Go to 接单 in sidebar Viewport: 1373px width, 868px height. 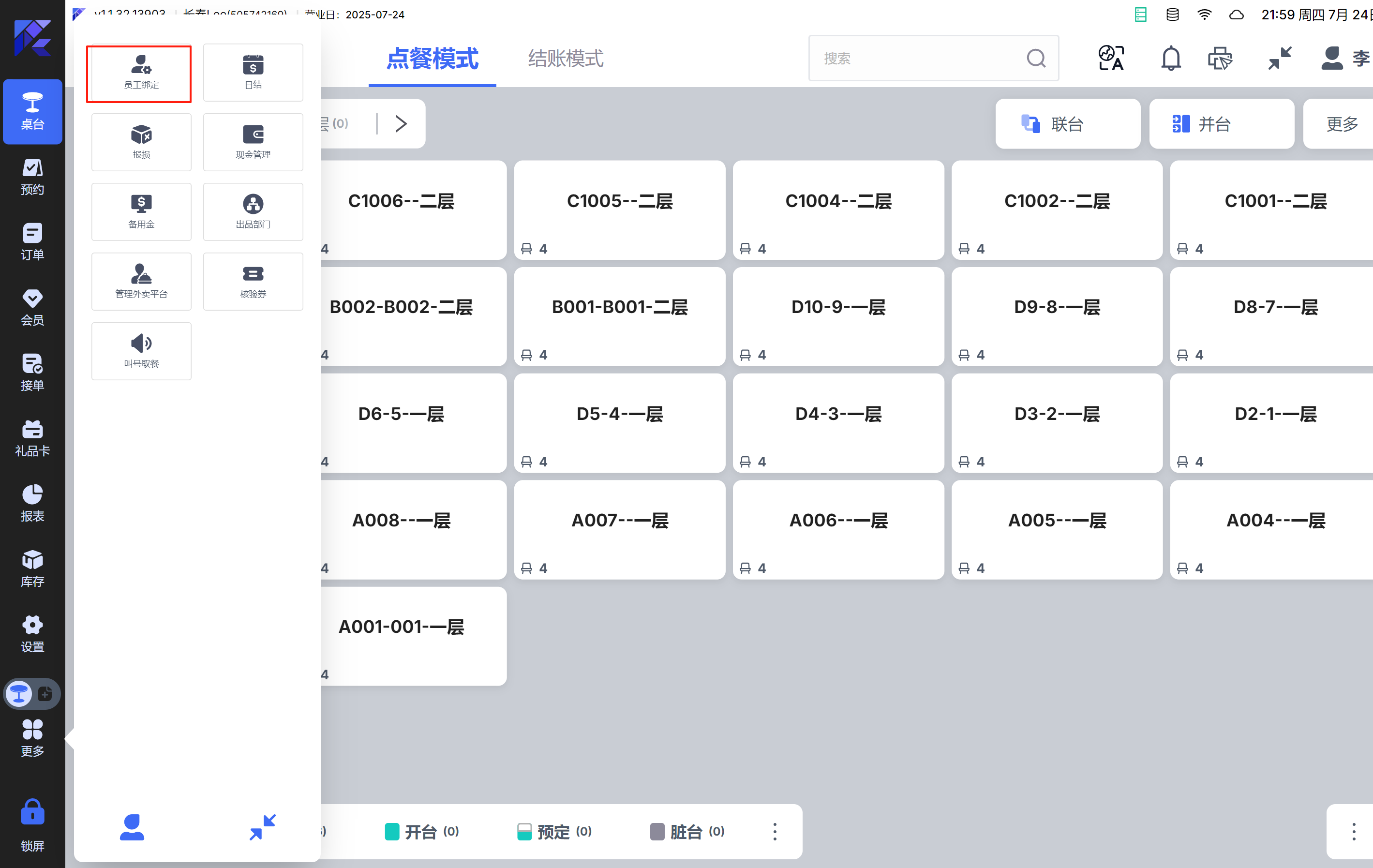coord(32,373)
